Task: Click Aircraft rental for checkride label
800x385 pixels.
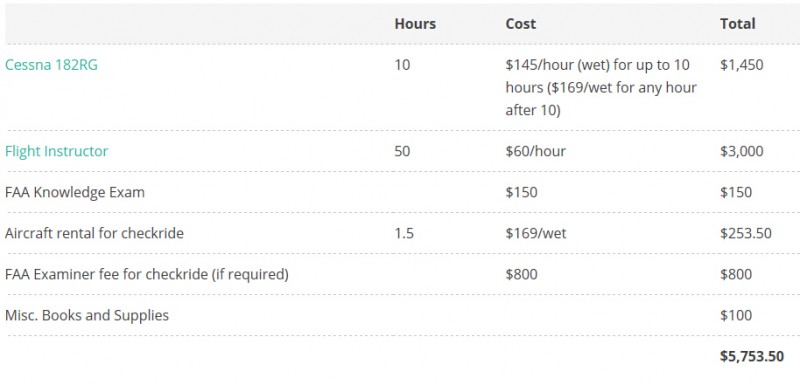Action: tap(94, 233)
